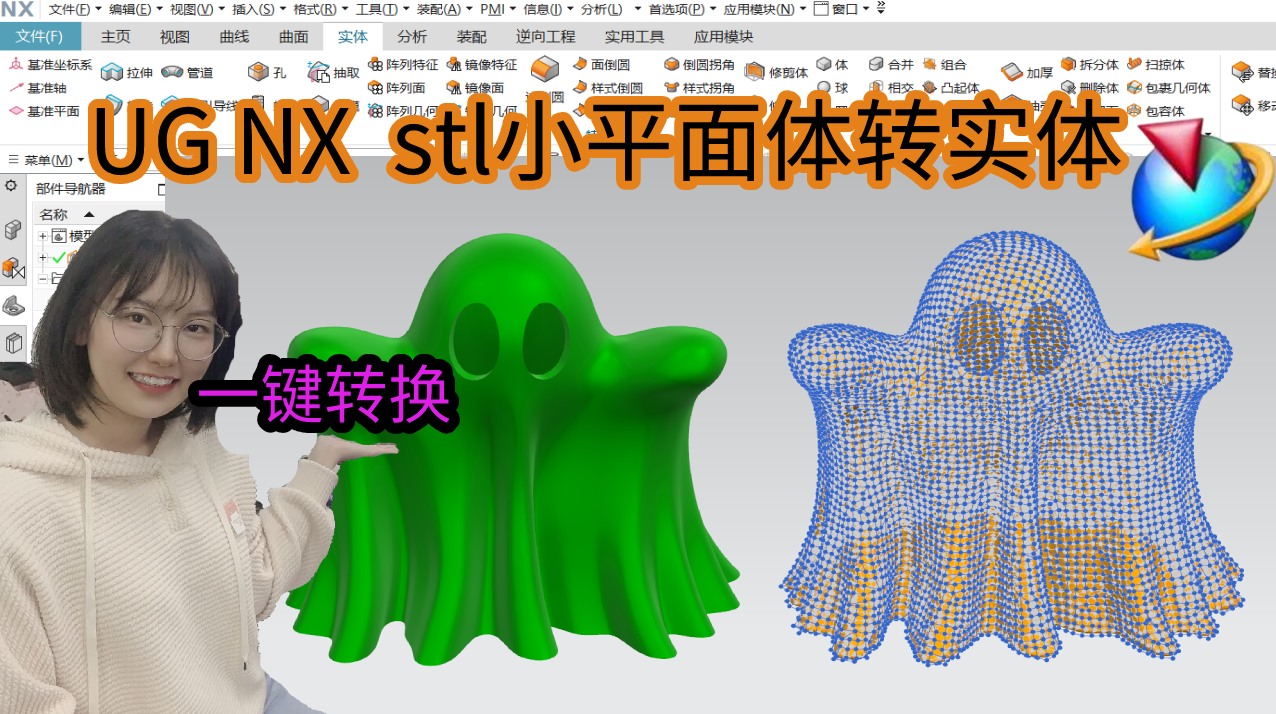Expand the 模型 tree node plus sign
Viewport: 1276px width, 714px height.
[x=42, y=234]
